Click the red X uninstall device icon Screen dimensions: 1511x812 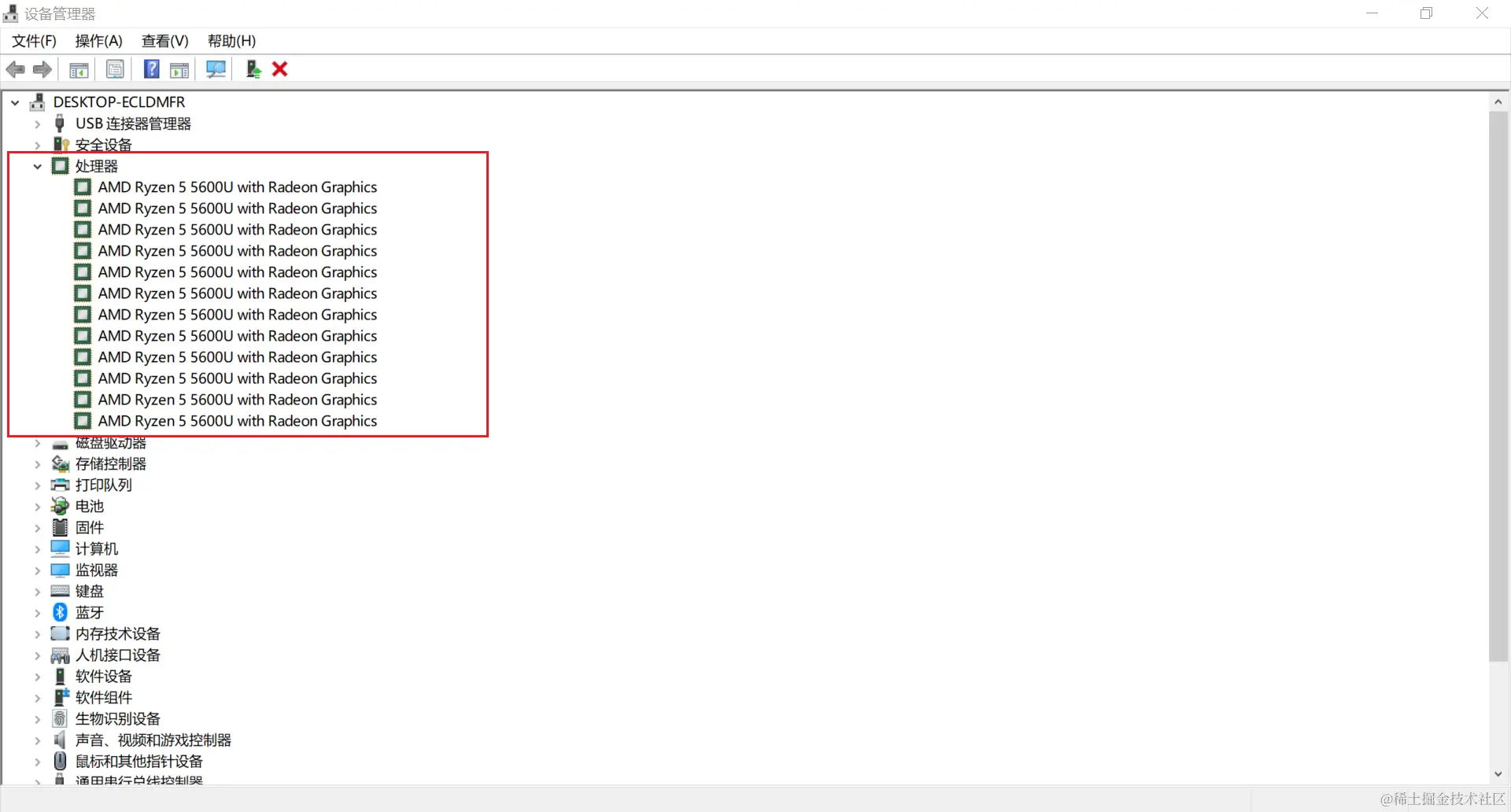click(x=279, y=69)
